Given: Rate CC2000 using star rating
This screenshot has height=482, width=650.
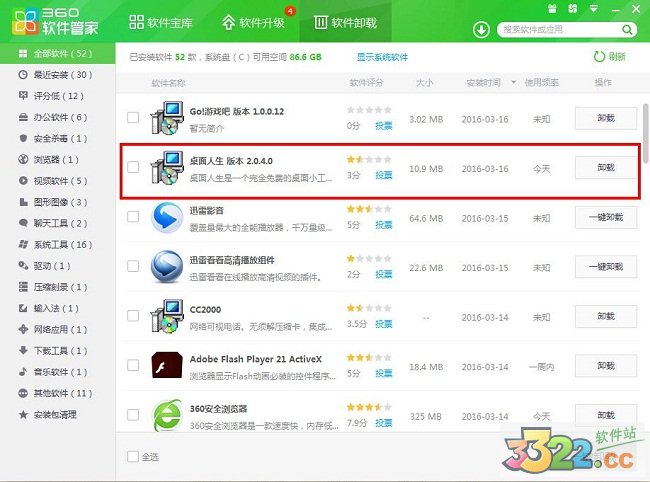Looking at the screenshot, I should tap(369, 308).
